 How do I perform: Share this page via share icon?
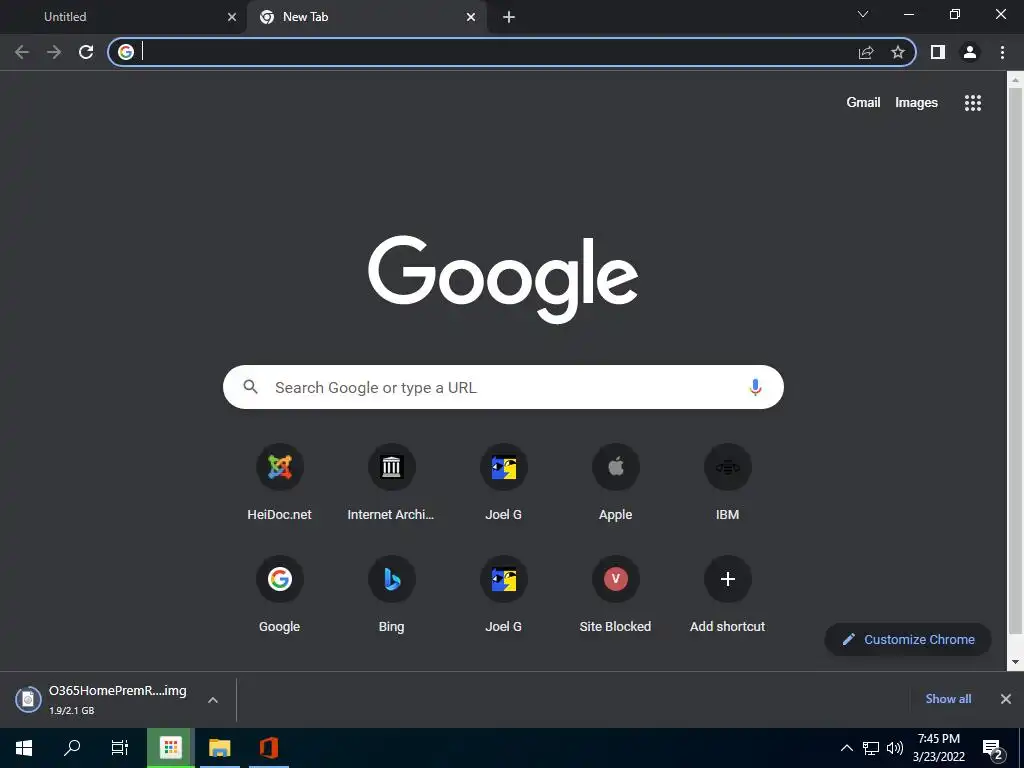click(866, 52)
